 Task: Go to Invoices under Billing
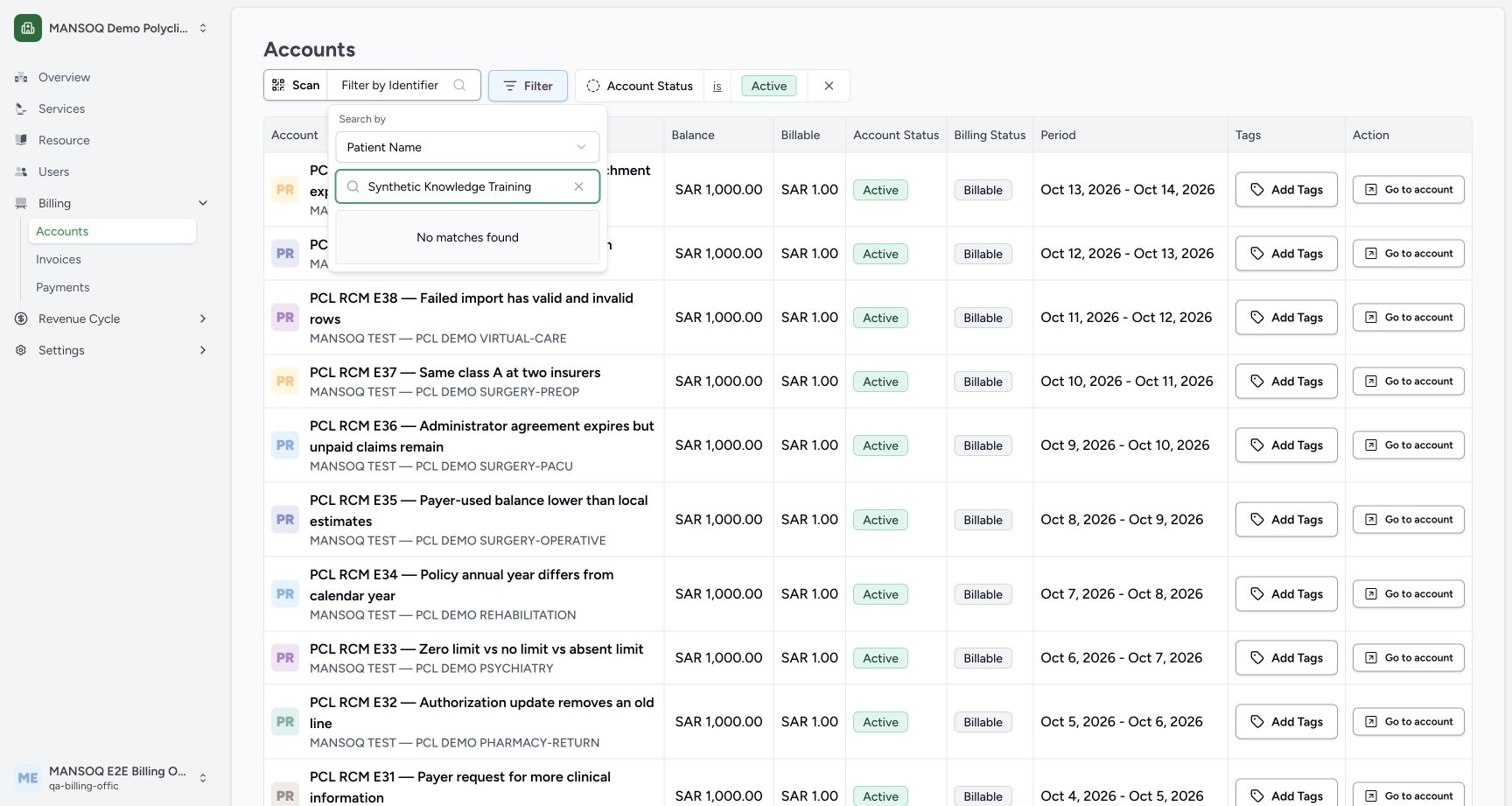click(59, 259)
